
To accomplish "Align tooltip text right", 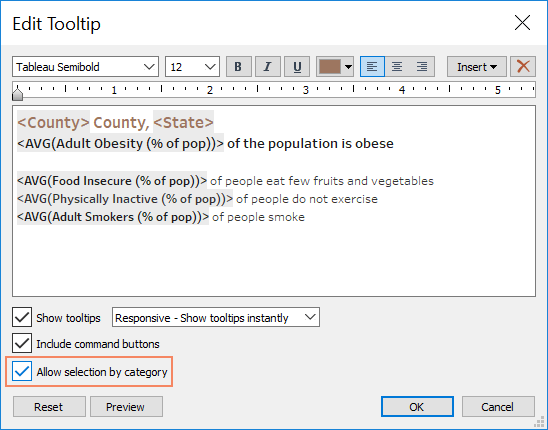I will click(x=422, y=66).
